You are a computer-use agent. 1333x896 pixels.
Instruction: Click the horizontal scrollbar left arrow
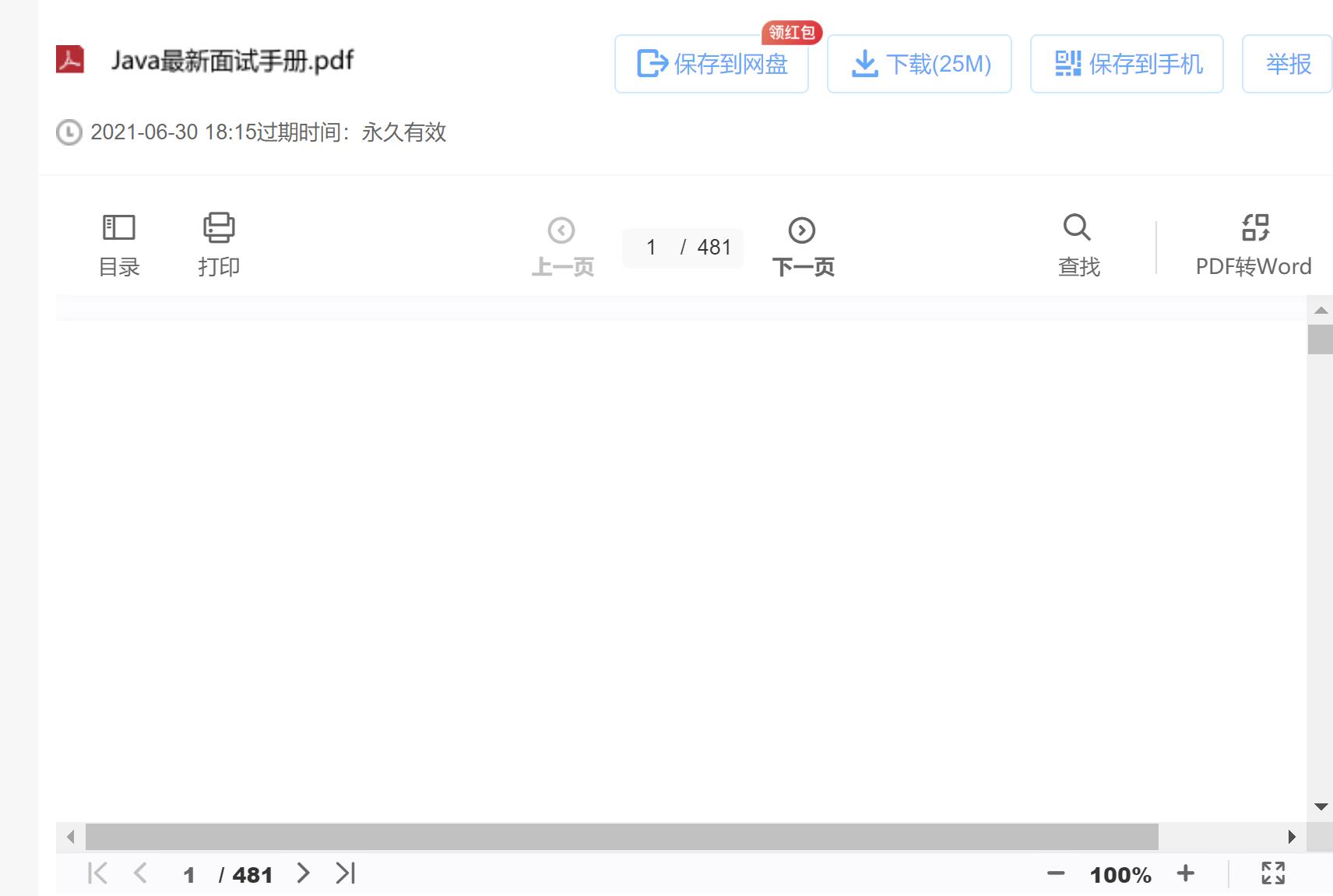point(71,837)
